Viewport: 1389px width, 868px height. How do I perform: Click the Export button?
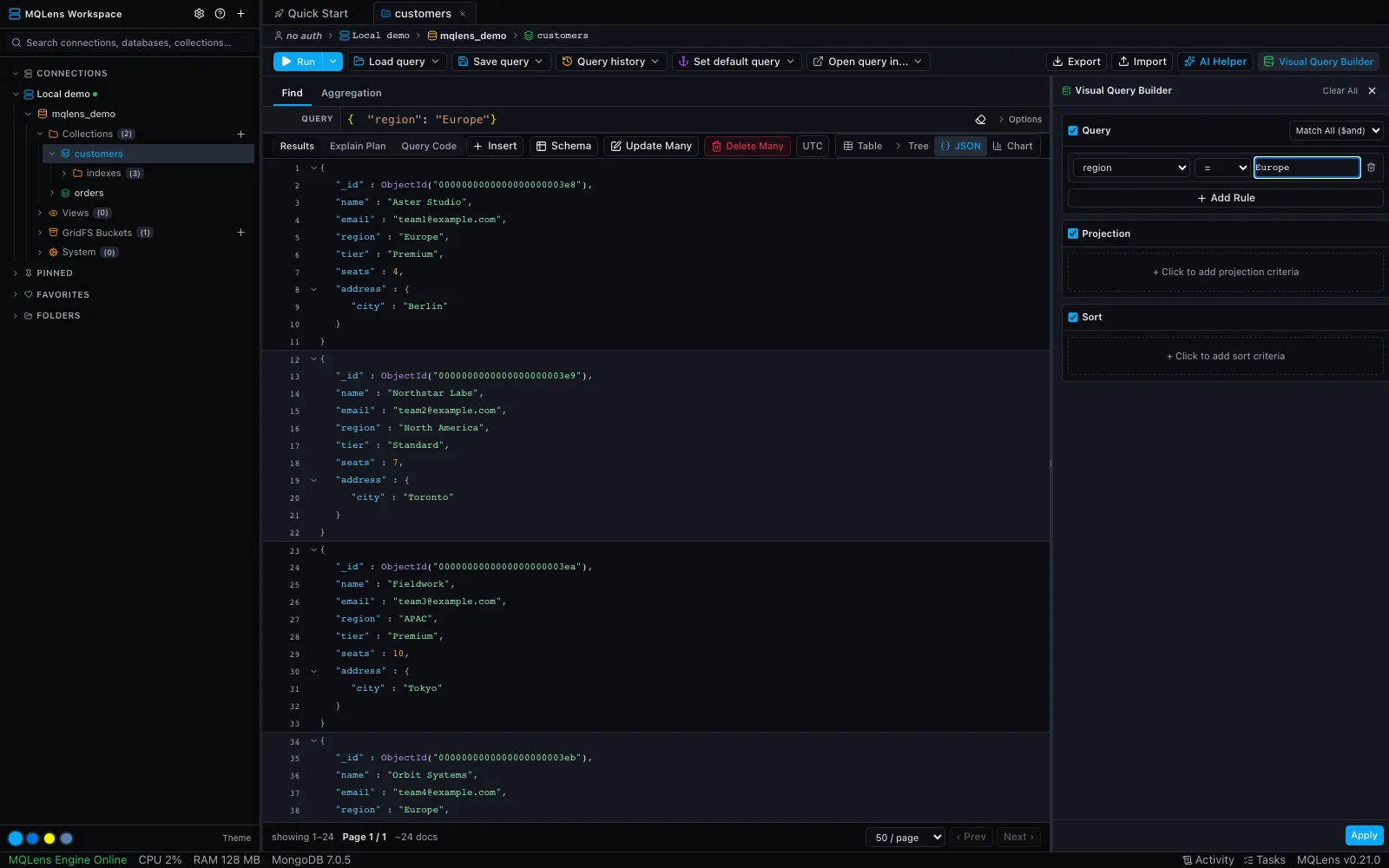click(1076, 62)
